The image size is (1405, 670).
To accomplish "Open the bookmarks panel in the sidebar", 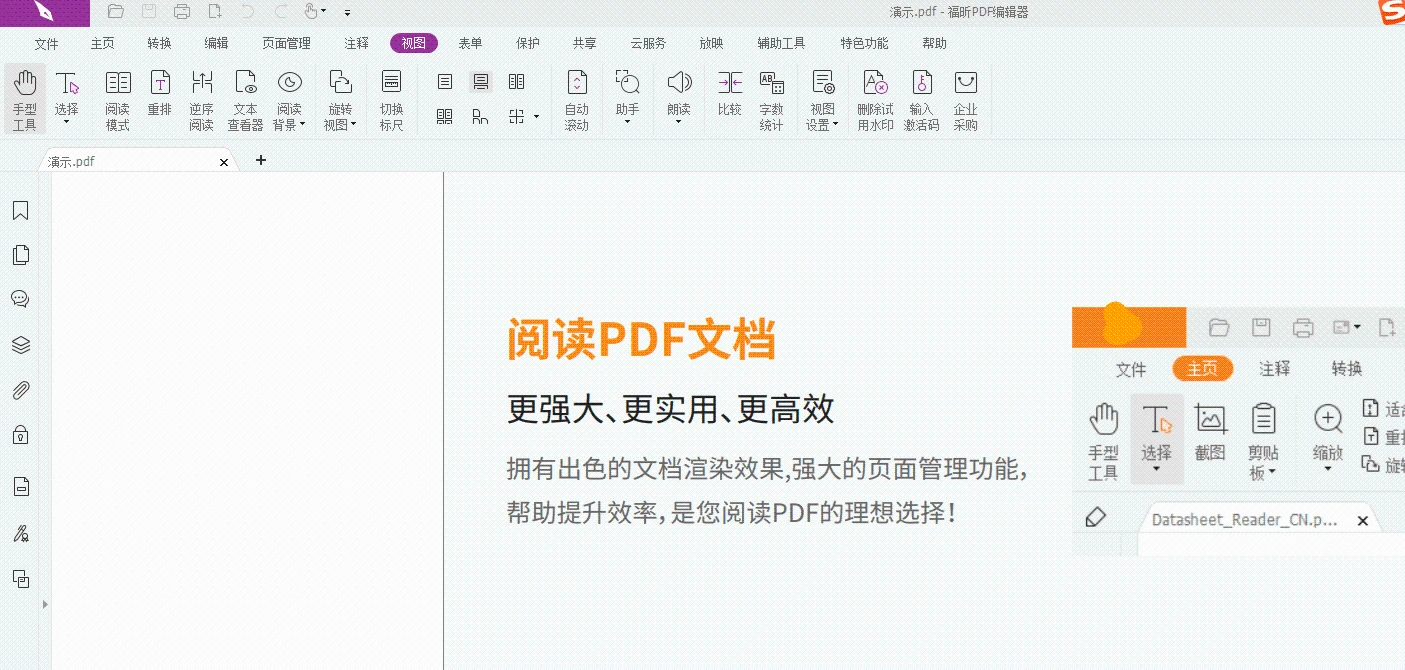I will point(20,210).
